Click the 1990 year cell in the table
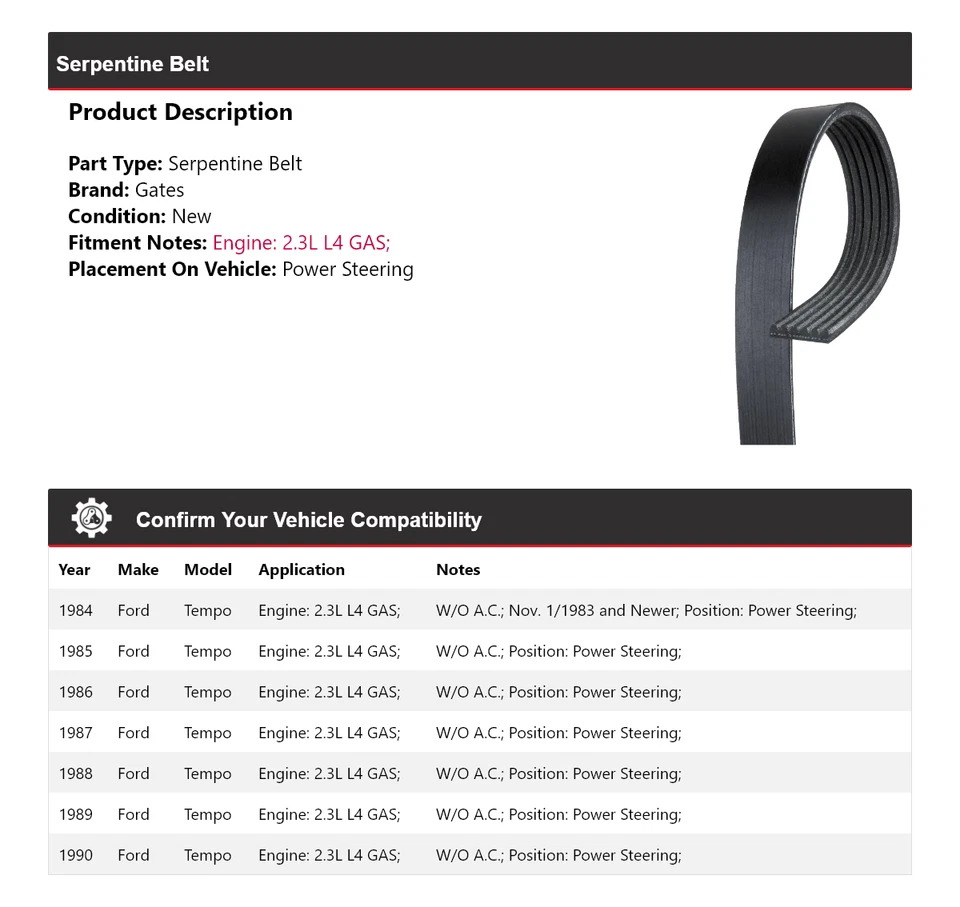Image resolution: width=960 pixels, height=907 pixels. click(75, 855)
